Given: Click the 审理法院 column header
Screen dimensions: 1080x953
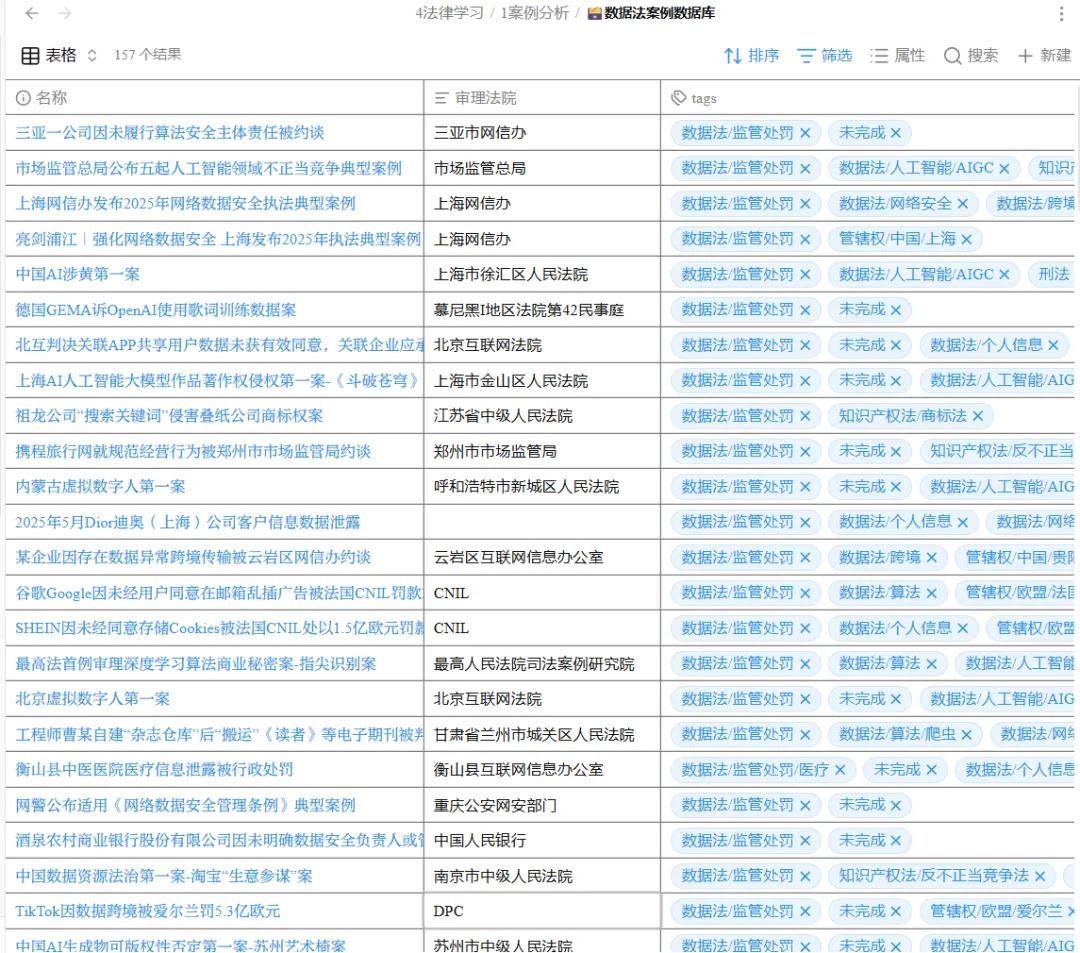Looking at the screenshot, I should 542,98.
